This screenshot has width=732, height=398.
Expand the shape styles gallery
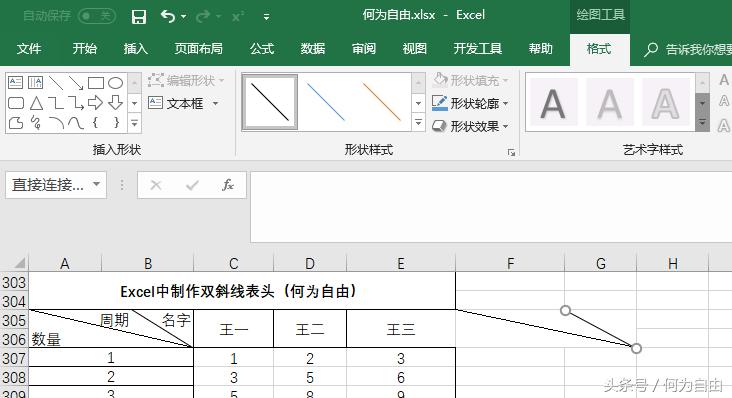[418, 123]
